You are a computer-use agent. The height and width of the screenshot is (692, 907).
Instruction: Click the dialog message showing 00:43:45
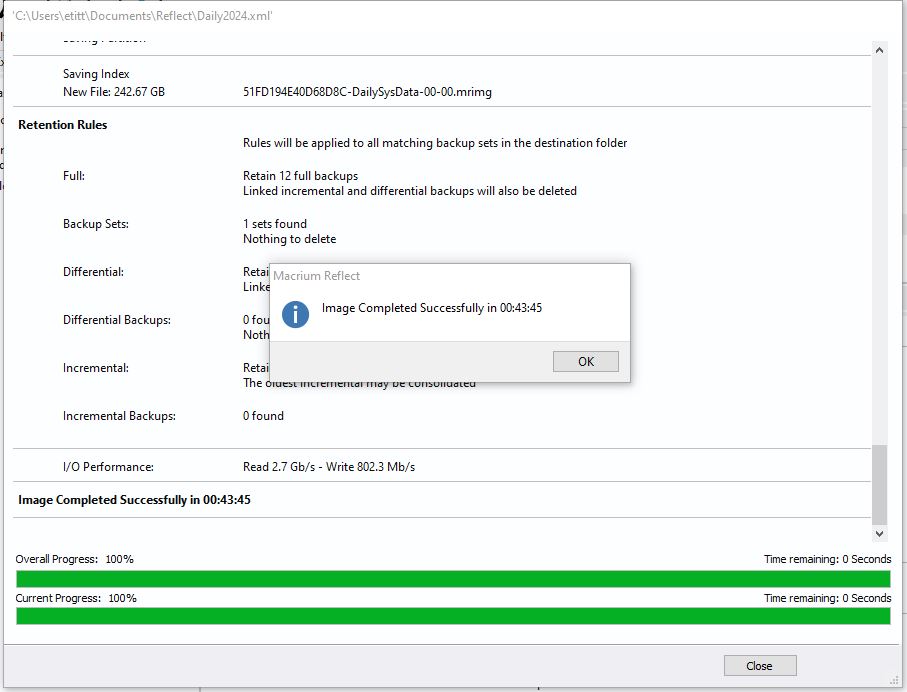pos(432,308)
